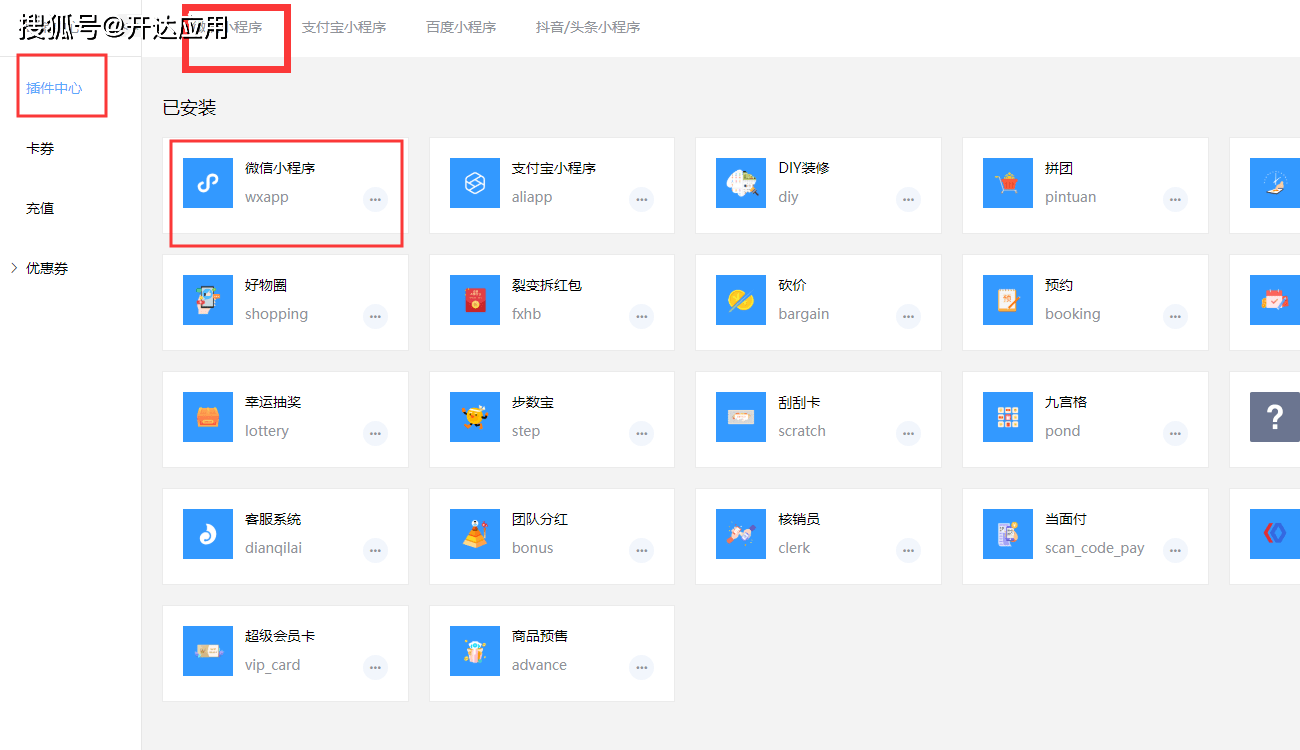
Task: Open the 微信小程序 wxapp plugin icon
Action: pyautogui.click(x=208, y=183)
